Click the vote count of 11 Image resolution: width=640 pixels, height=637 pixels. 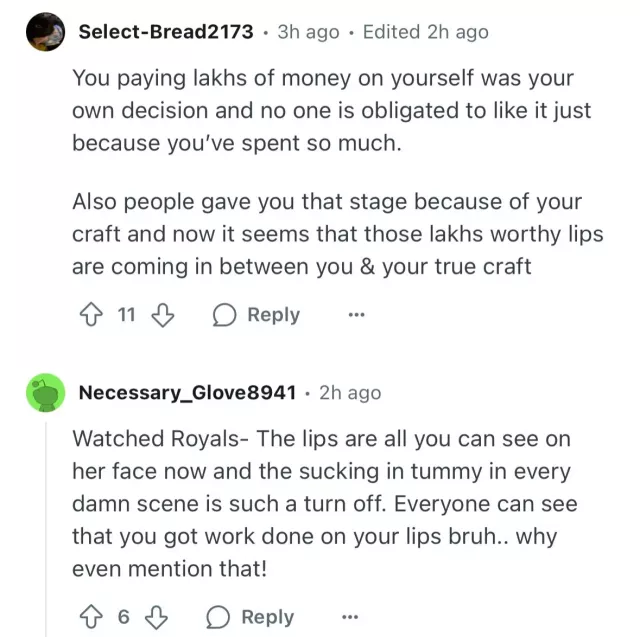126,316
